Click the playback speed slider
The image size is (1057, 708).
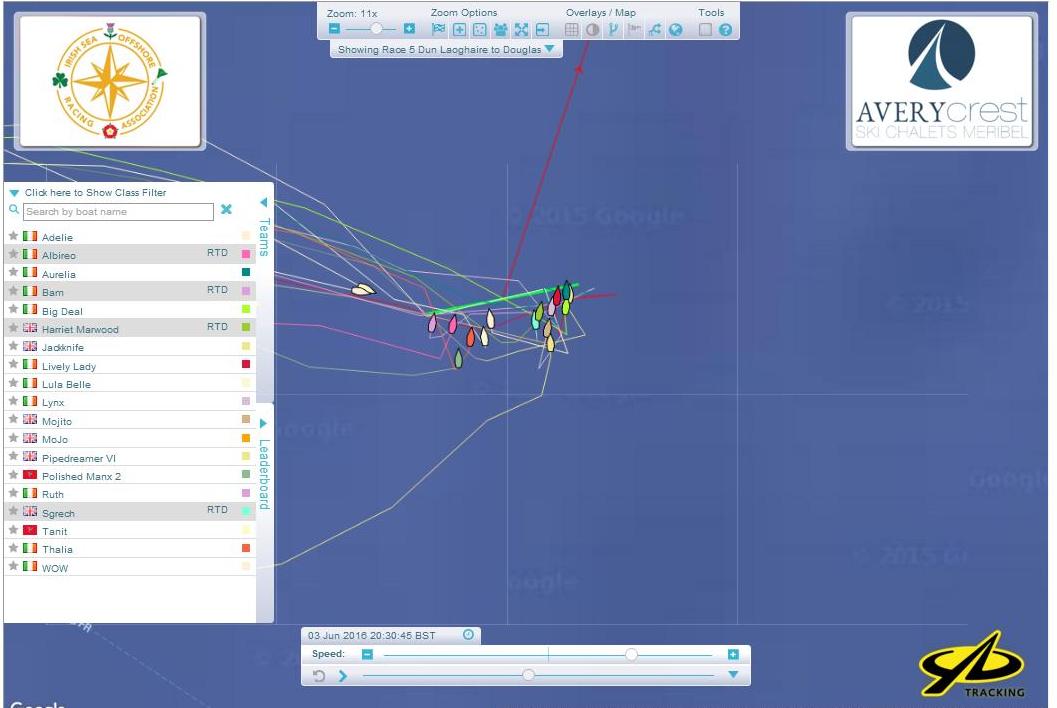click(x=547, y=654)
